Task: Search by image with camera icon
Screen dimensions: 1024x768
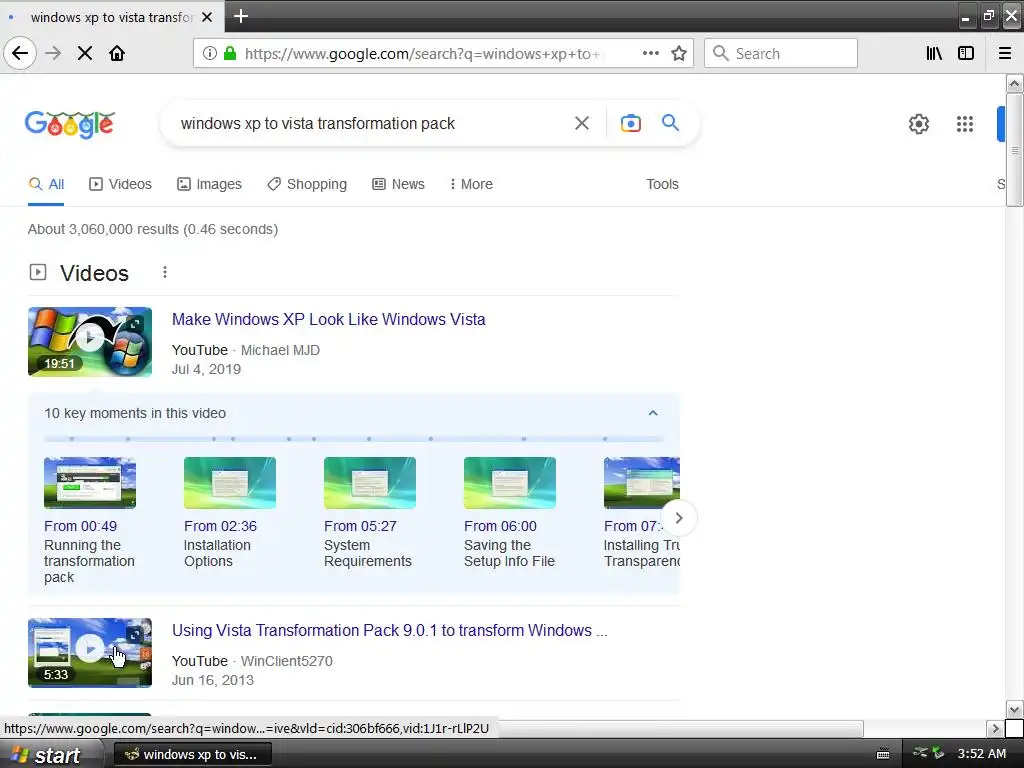Action: pyautogui.click(x=631, y=123)
